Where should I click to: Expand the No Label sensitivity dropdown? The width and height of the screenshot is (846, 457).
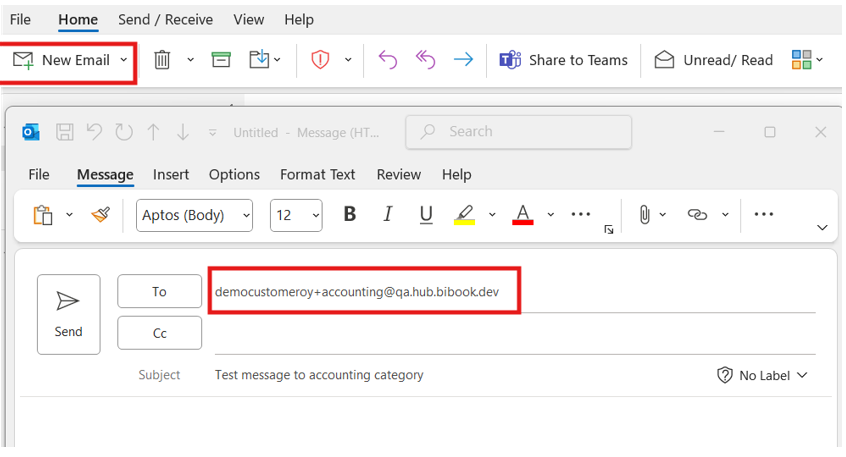[762, 376]
